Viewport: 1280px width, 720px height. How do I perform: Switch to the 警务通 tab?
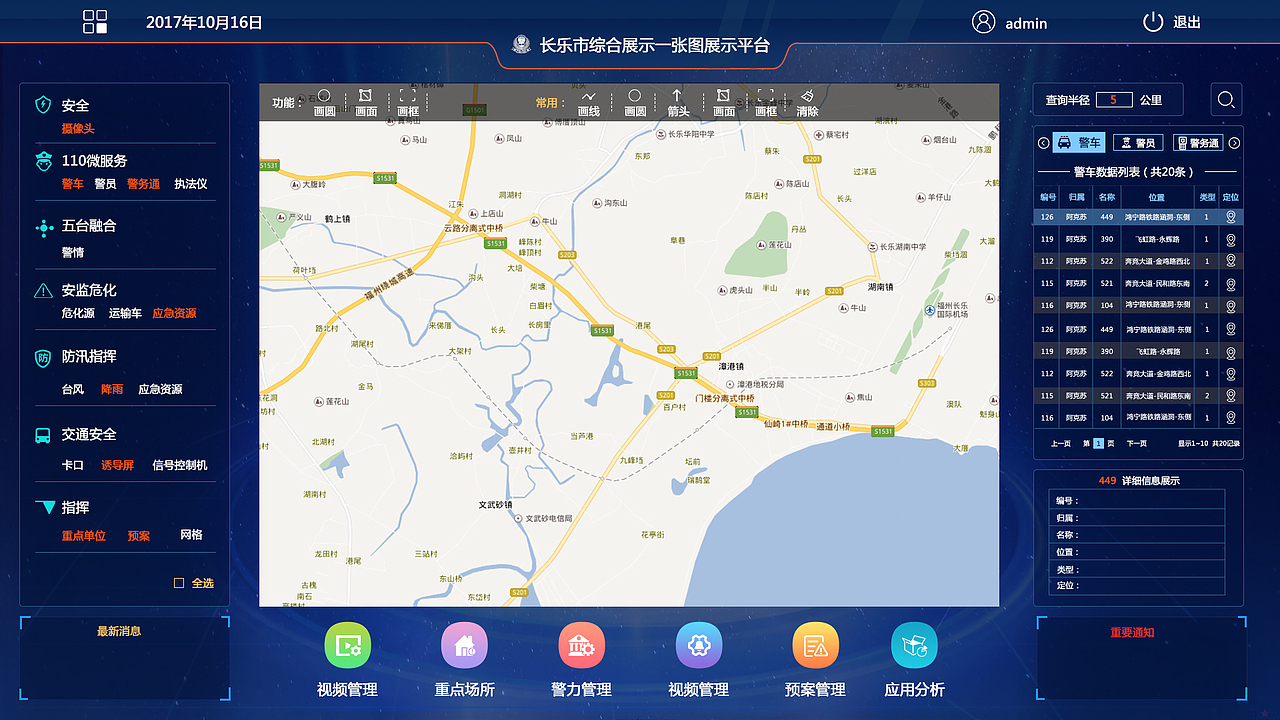(1199, 142)
